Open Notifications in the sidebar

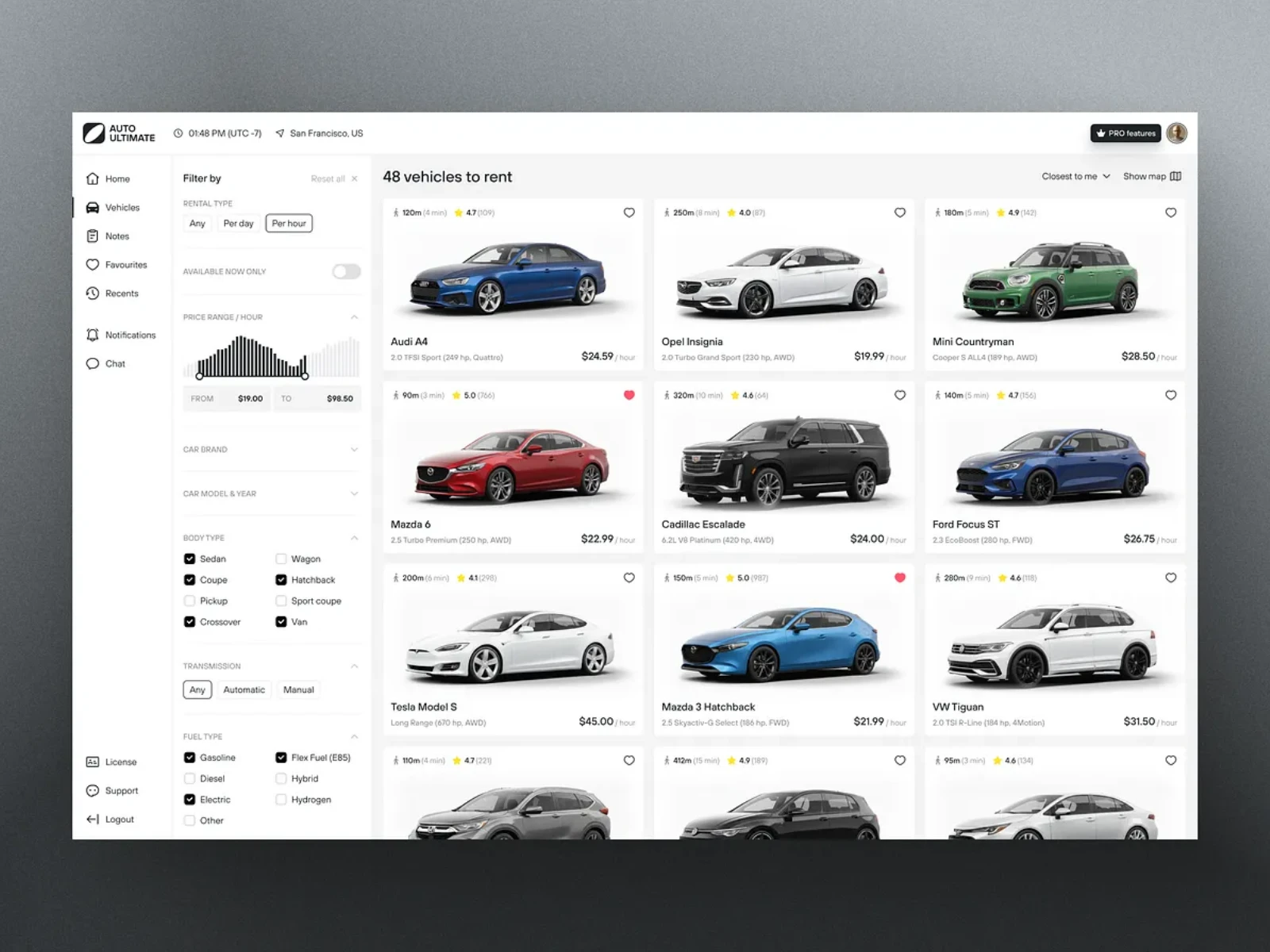[x=121, y=335]
